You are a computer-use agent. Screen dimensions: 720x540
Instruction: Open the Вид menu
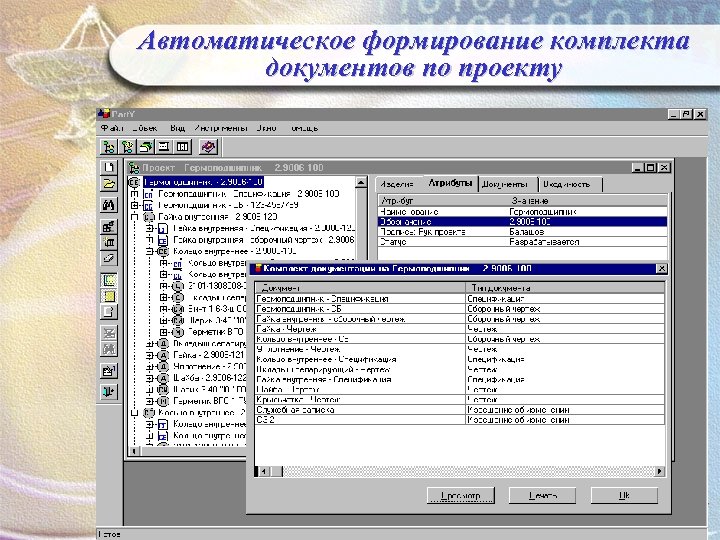pyautogui.click(x=177, y=128)
